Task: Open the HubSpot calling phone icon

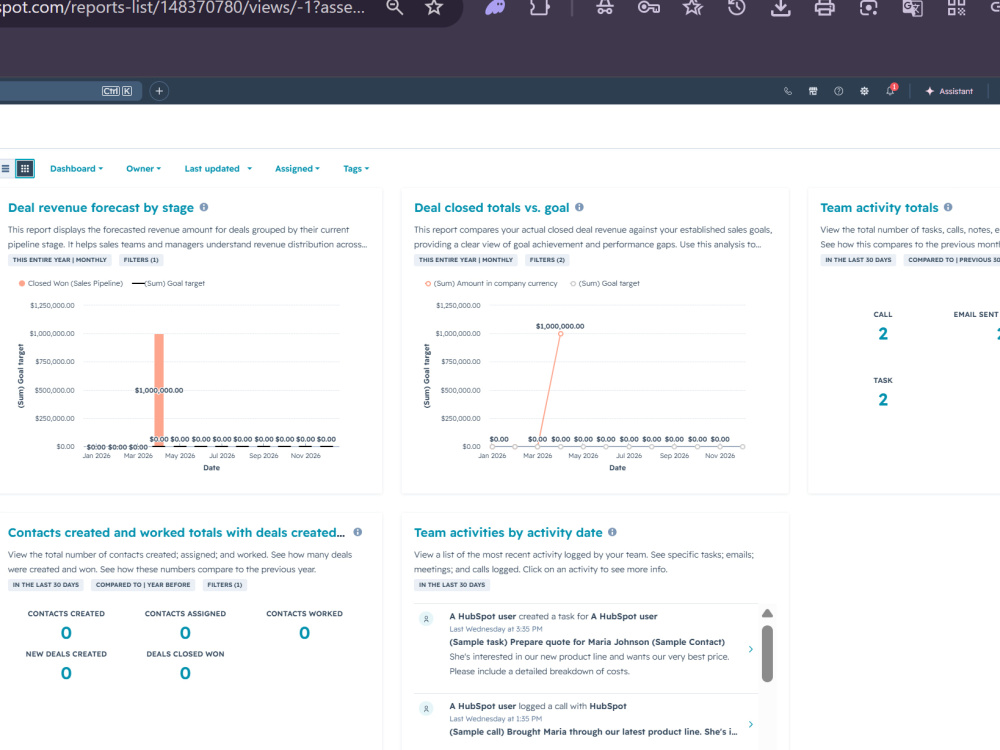Action: (x=788, y=91)
